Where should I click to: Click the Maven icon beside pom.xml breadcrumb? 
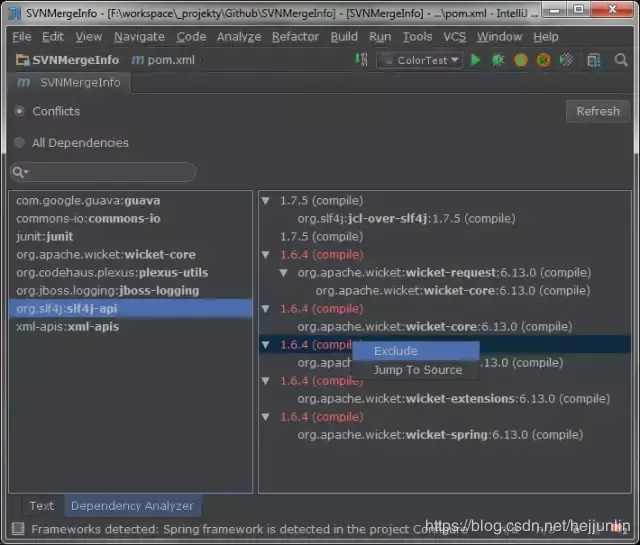(138, 60)
